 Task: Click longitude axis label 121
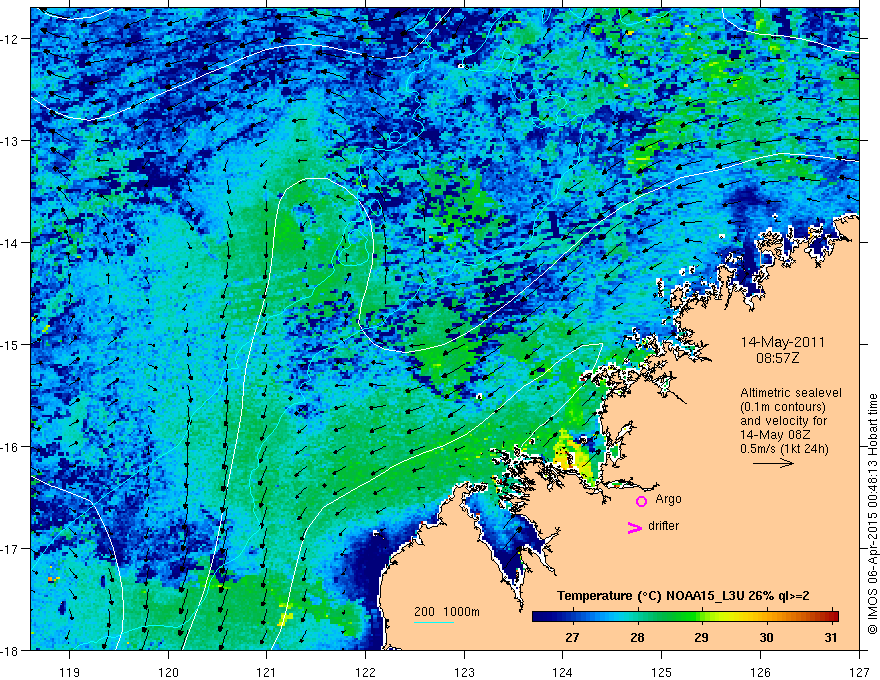point(267,672)
